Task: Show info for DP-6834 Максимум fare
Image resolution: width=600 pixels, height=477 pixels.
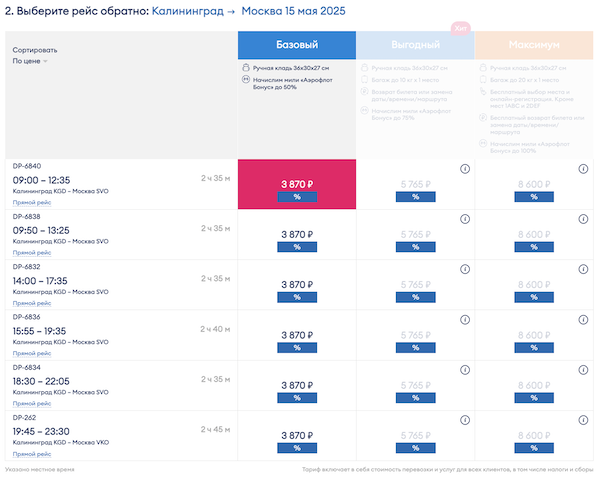Action: click(583, 368)
